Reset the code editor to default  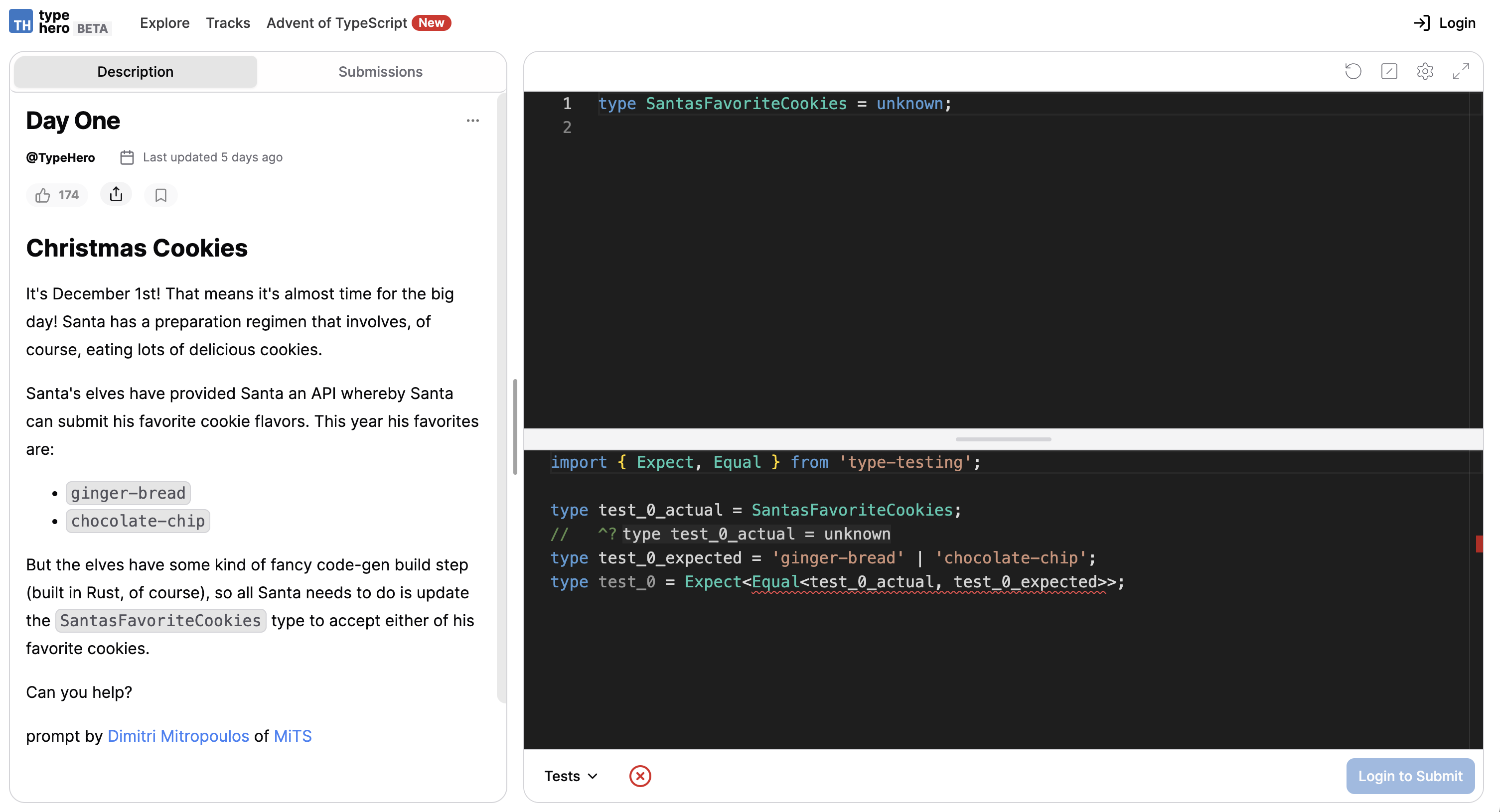pyautogui.click(x=1353, y=71)
